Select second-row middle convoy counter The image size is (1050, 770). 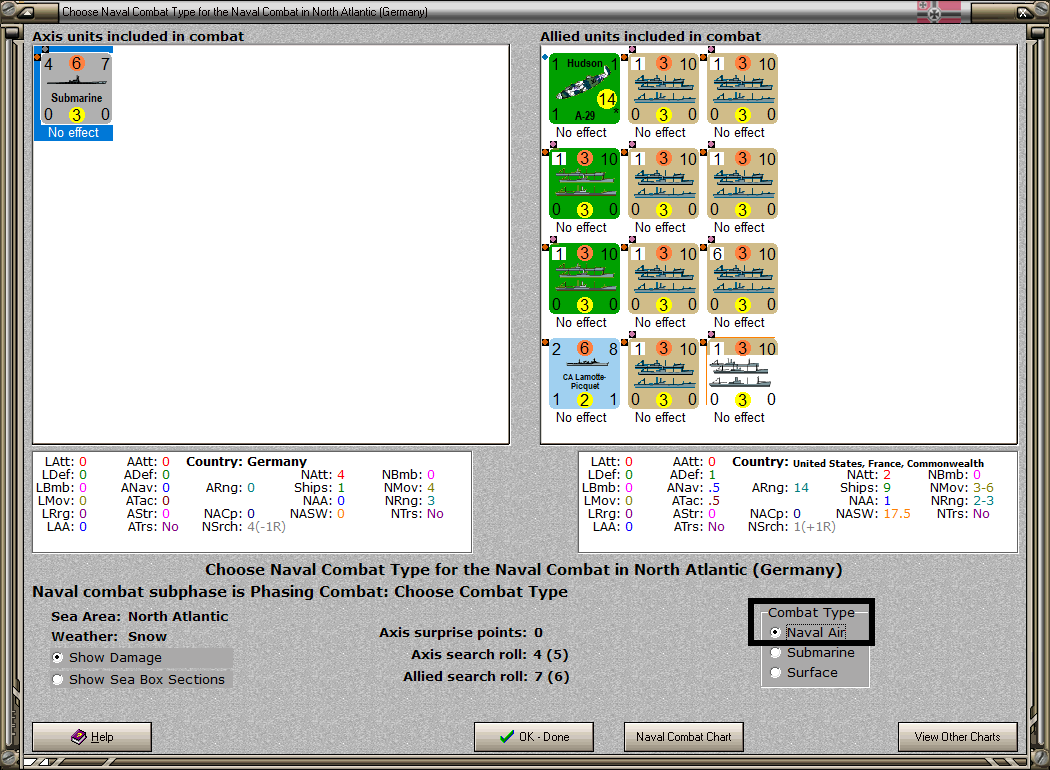coord(664,184)
